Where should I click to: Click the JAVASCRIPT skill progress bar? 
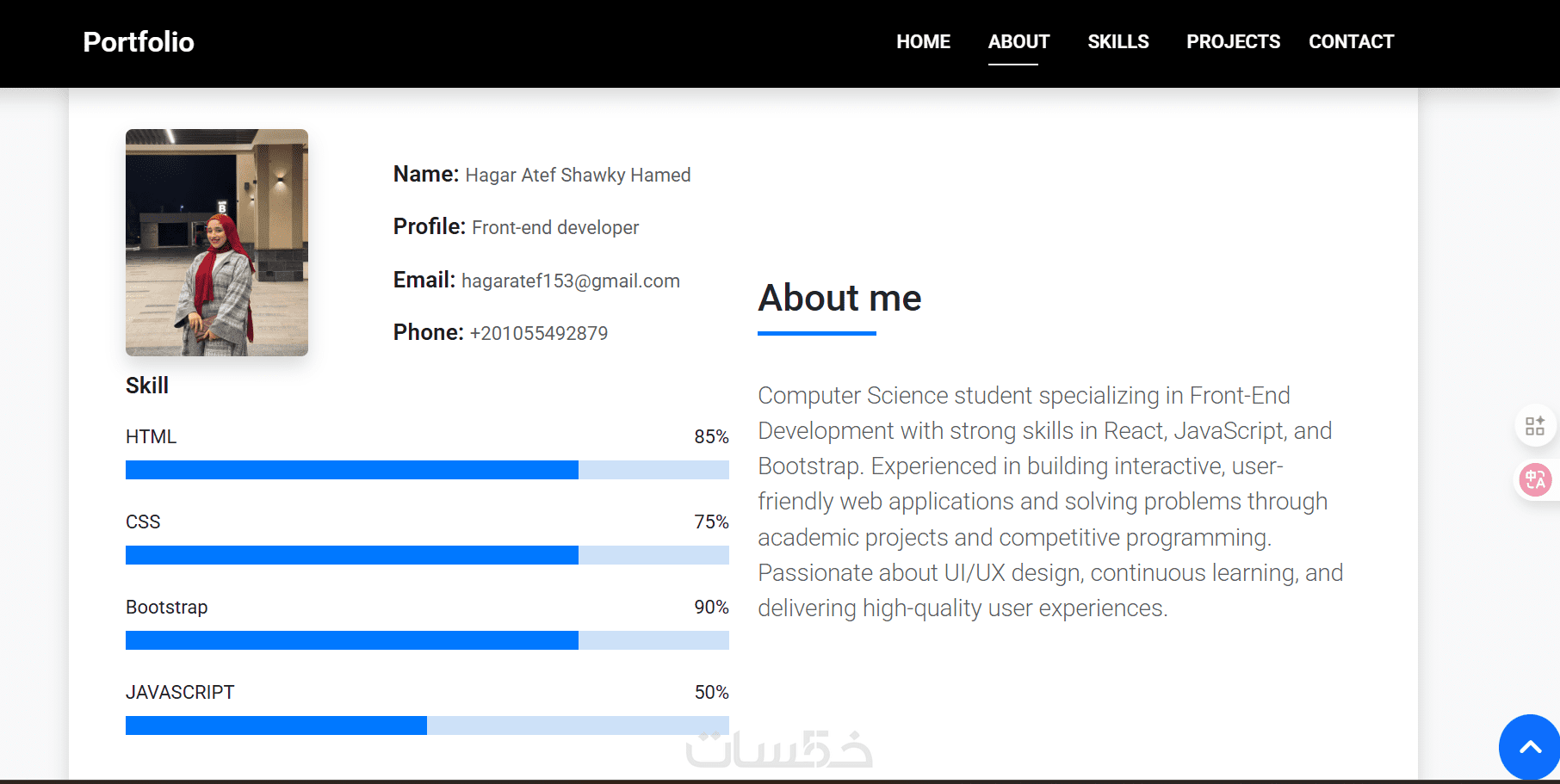427,725
